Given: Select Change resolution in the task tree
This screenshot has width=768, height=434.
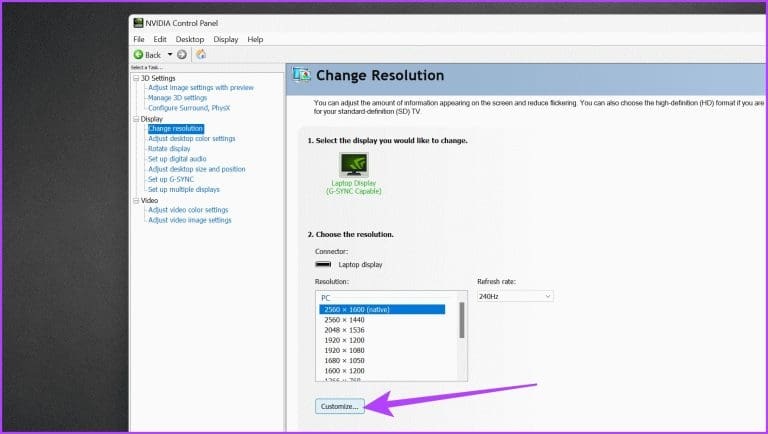Looking at the screenshot, I should click(176, 128).
